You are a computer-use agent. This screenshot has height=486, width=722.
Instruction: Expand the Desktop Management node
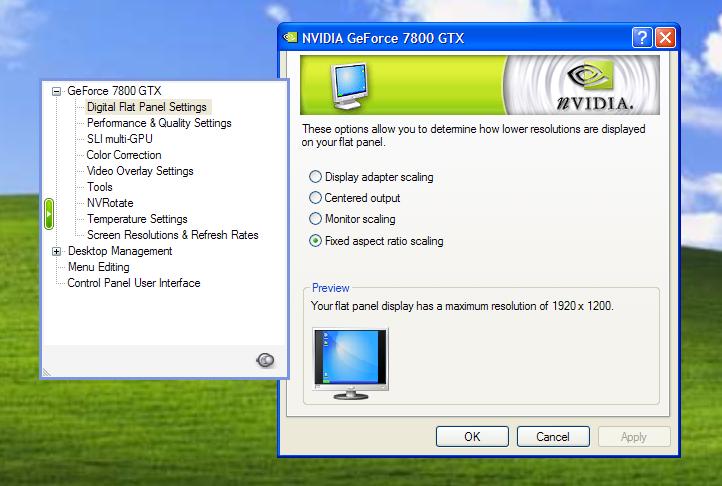[x=56, y=252]
